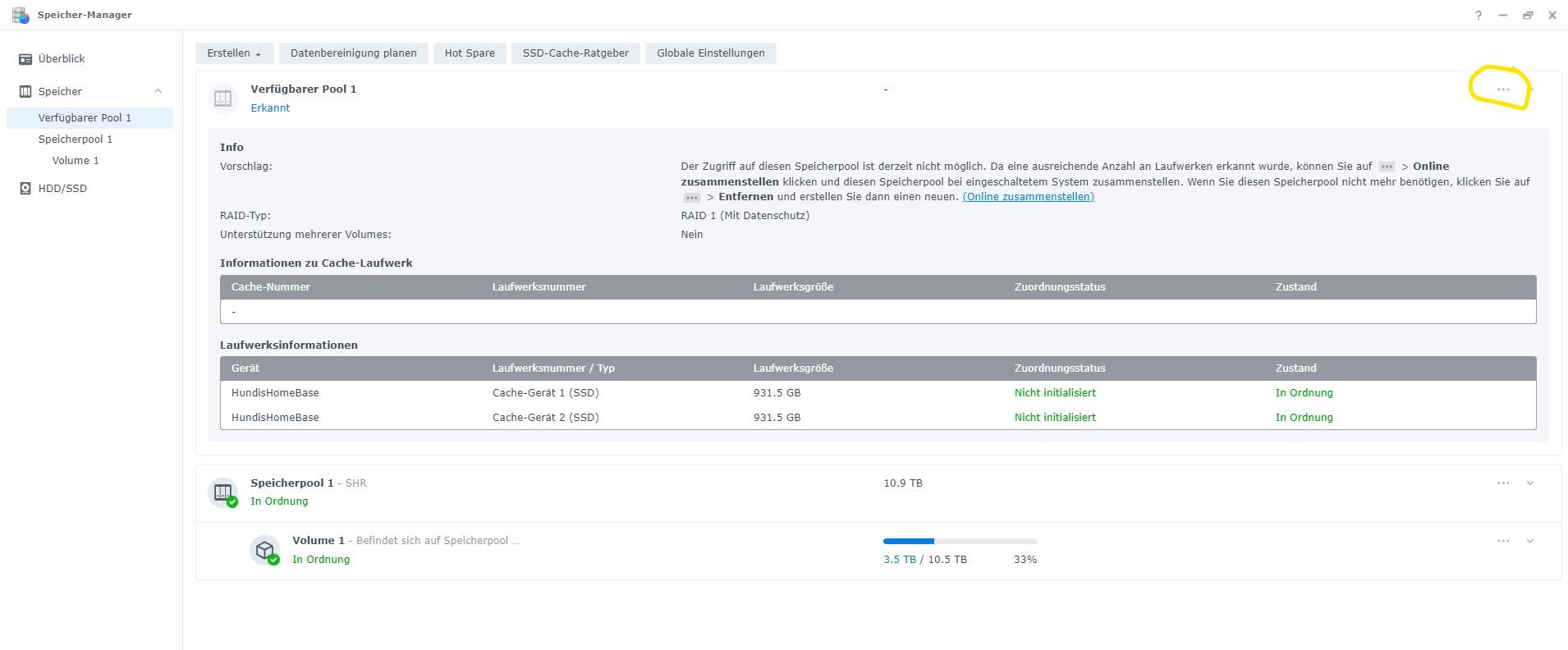Open three-dot menu for Verfügbarer Pool 1
This screenshot has height=650, width=1568.
point(1502,89)
